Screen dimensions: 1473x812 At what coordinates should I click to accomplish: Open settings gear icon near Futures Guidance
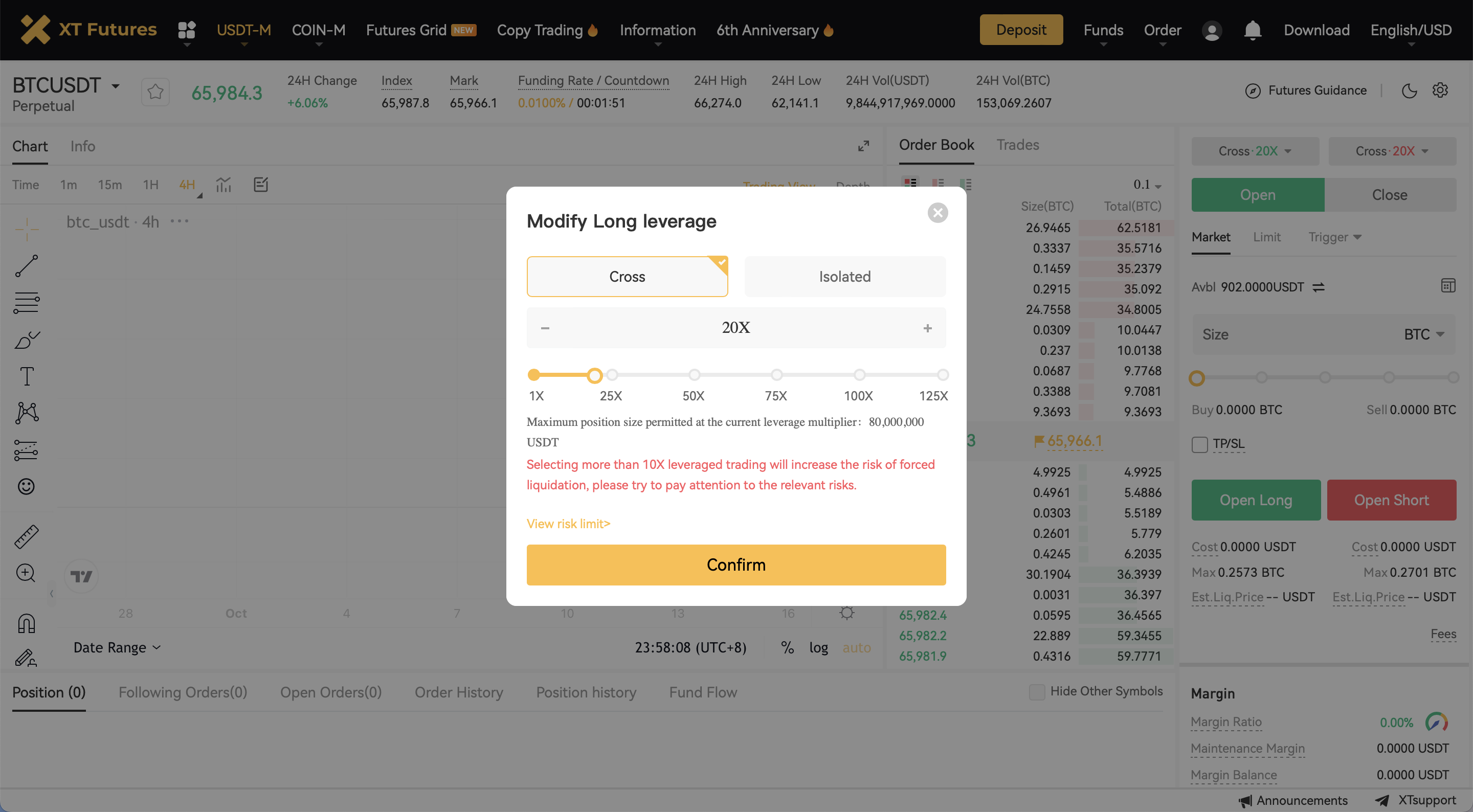(x=1440, y=91)
